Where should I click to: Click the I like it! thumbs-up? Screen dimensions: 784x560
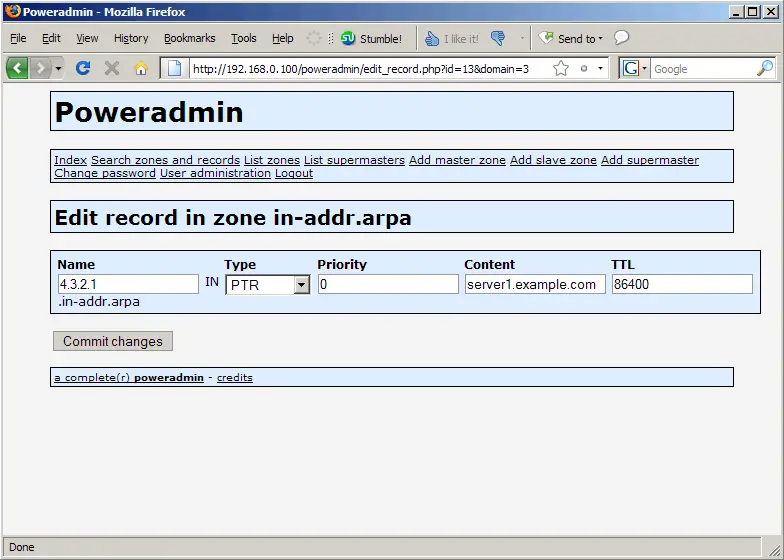pos(452,38)
